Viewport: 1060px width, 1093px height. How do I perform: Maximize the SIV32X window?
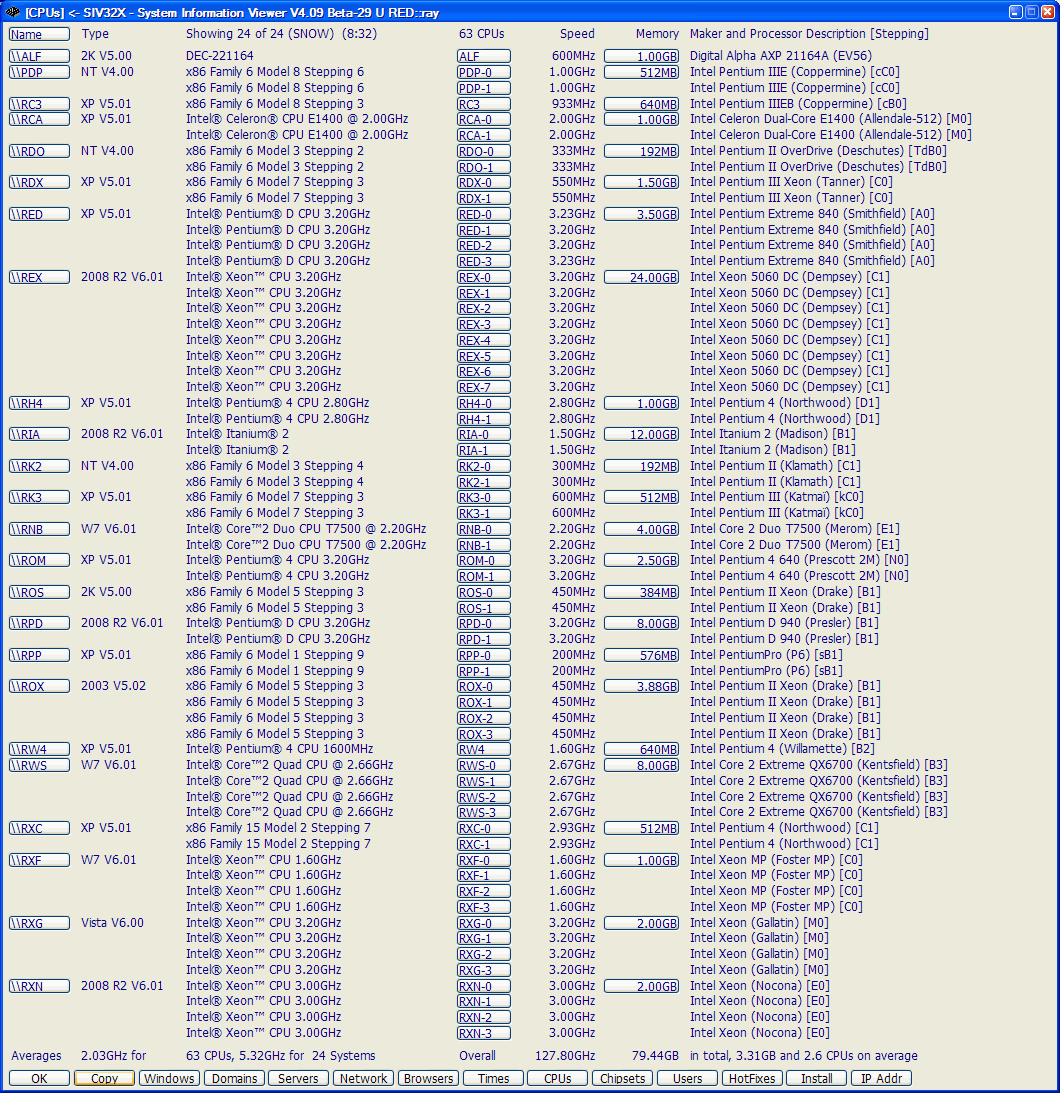pyautogui.click(x=1031, y=12)
